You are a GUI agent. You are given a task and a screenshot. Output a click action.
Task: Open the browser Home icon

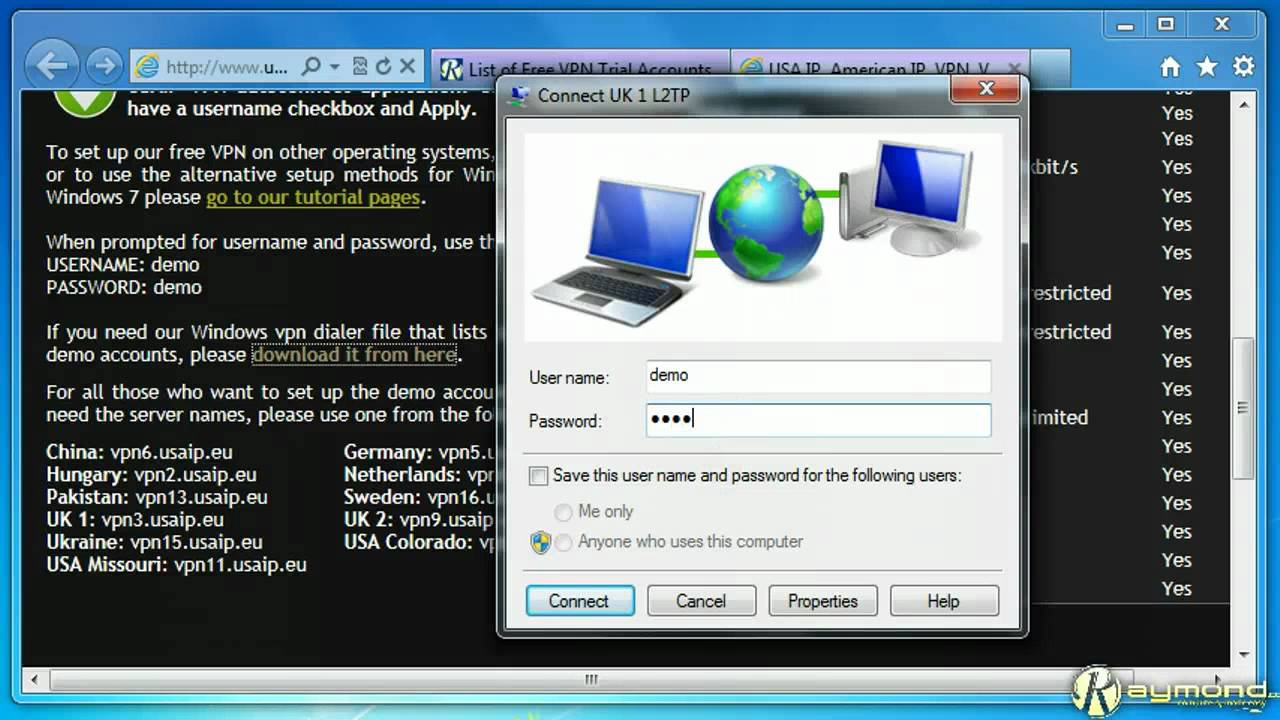pos(1170,67)
